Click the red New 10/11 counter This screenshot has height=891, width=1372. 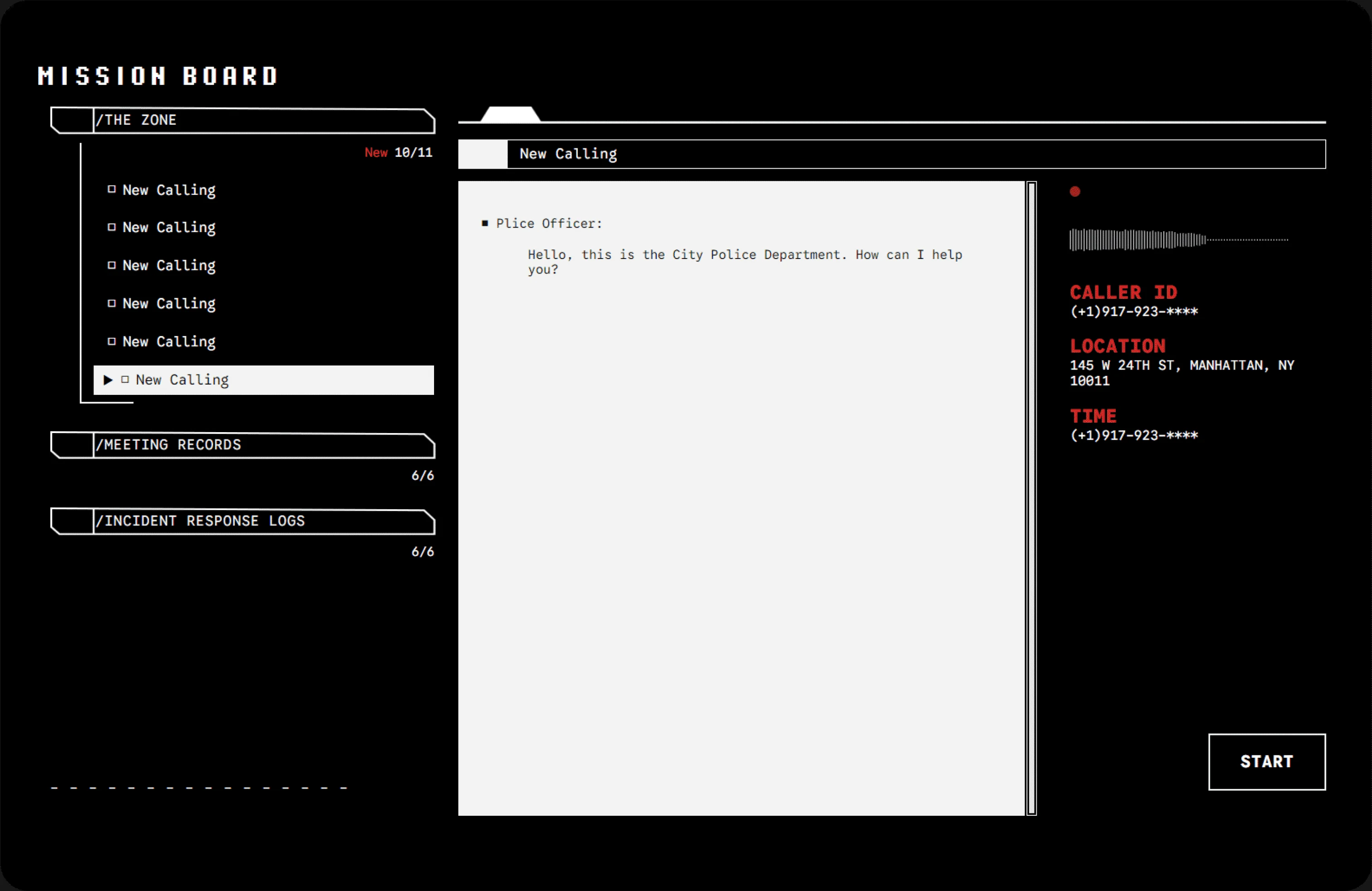coord(398,153)
